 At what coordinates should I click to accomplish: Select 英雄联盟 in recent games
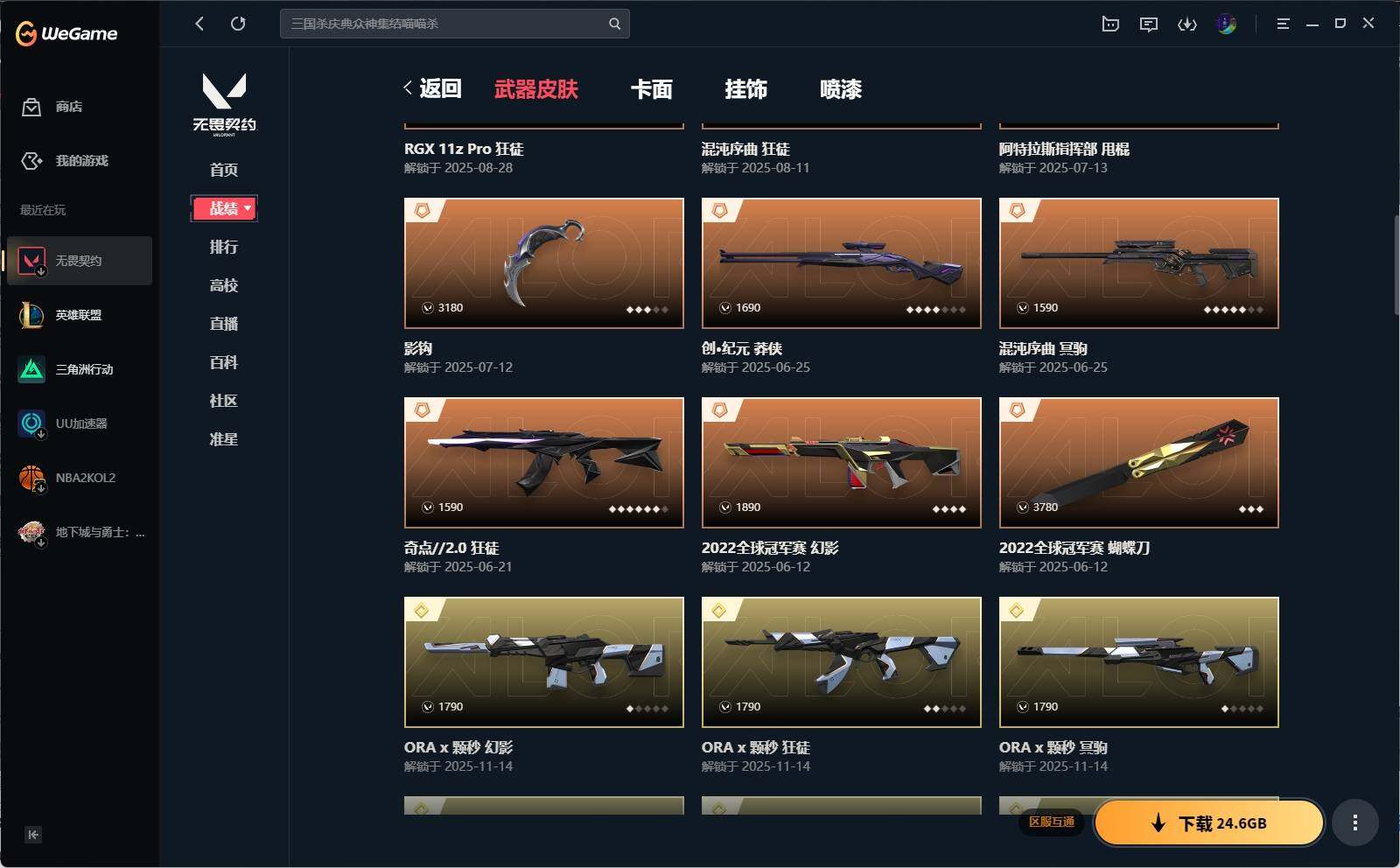point(80,315)
